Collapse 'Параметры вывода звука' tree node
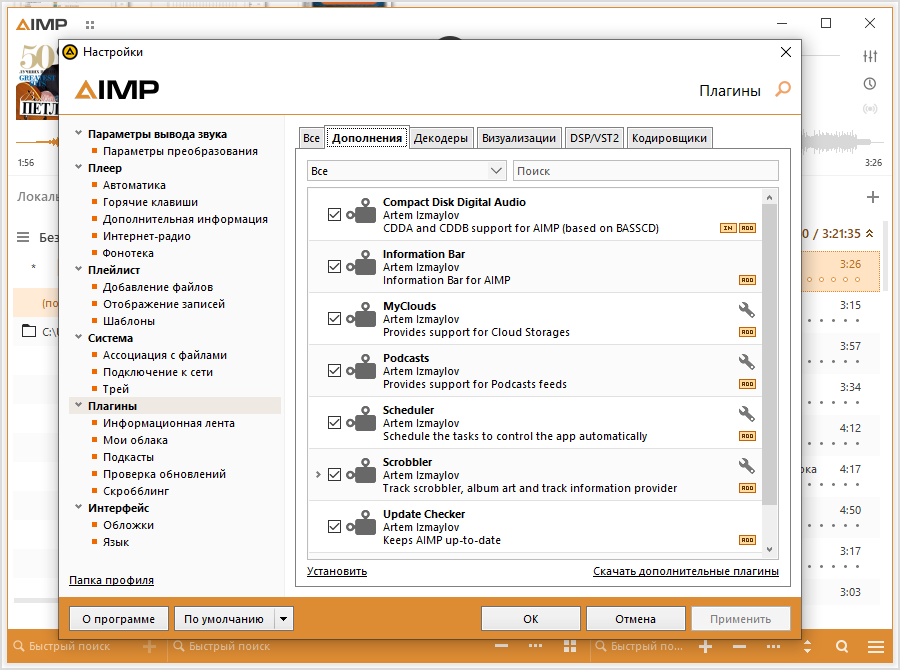Viewport: 900px width, 670px height. click(x=79, y=133)
